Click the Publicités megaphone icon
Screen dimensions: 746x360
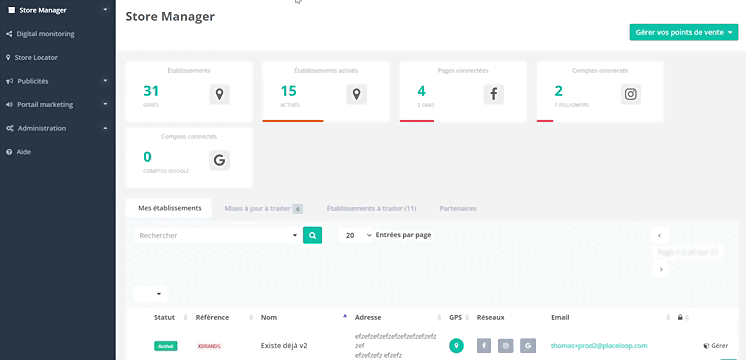pos(9,81)
